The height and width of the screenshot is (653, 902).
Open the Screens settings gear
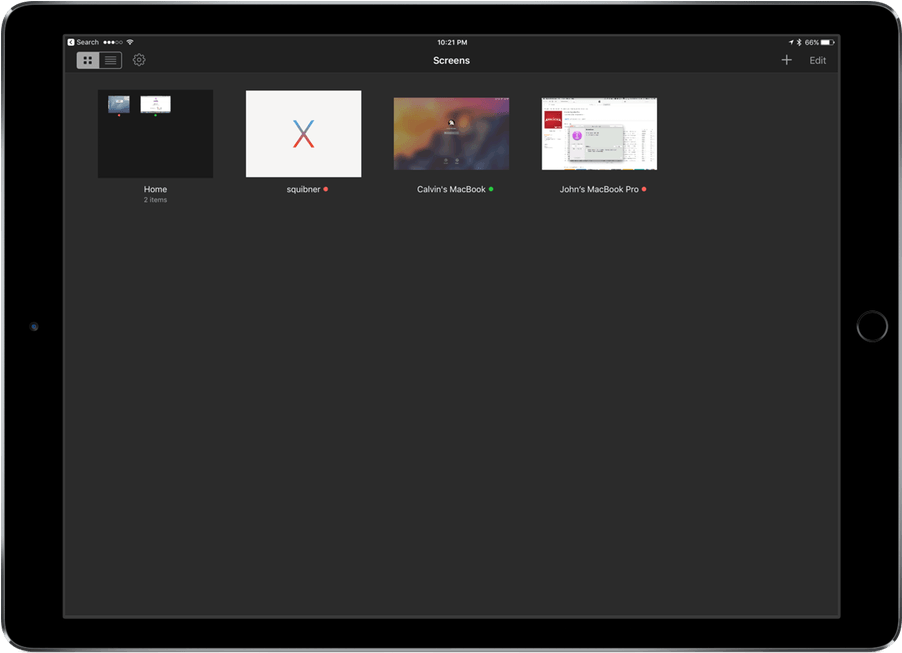138,60
